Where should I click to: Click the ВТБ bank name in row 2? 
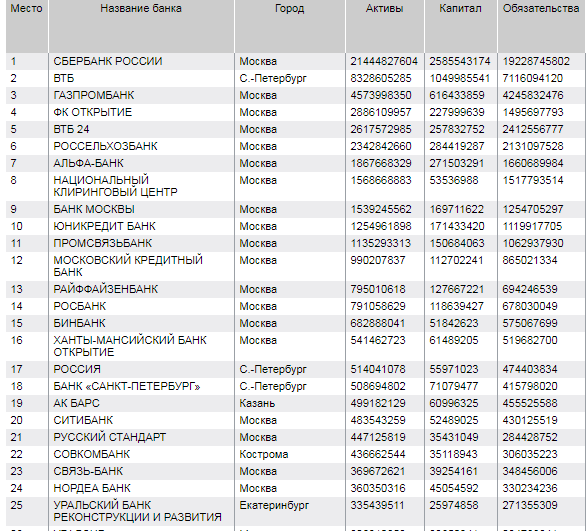64,78
